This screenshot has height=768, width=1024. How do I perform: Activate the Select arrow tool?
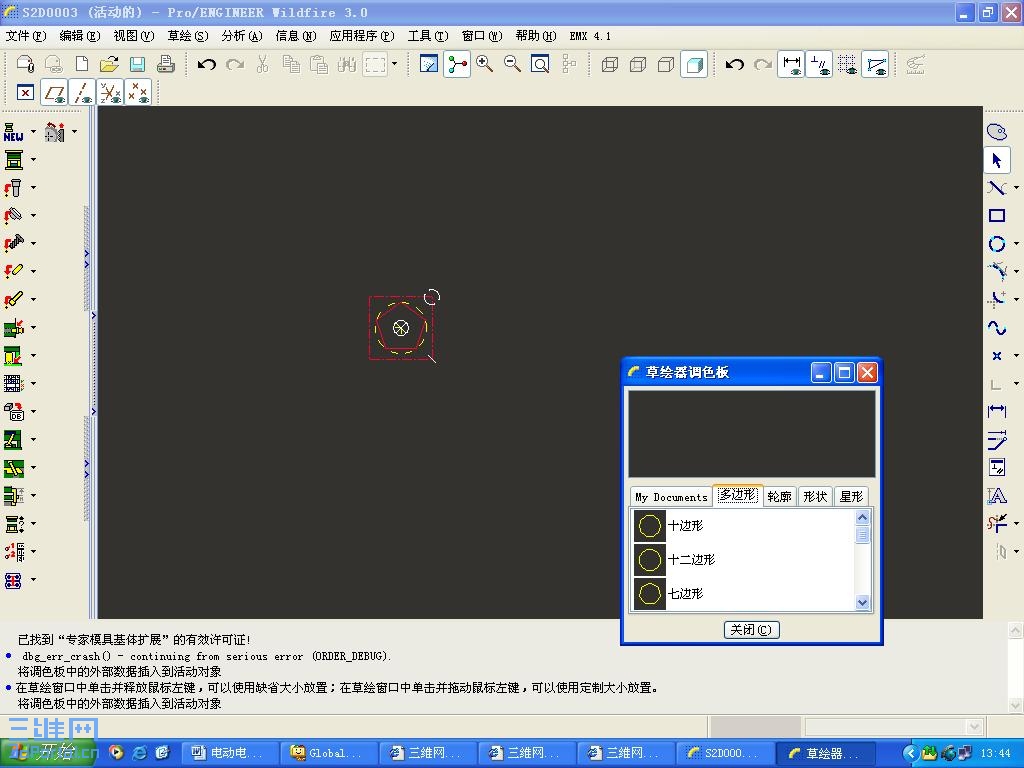pyautogui.click(x=997, y=160)
